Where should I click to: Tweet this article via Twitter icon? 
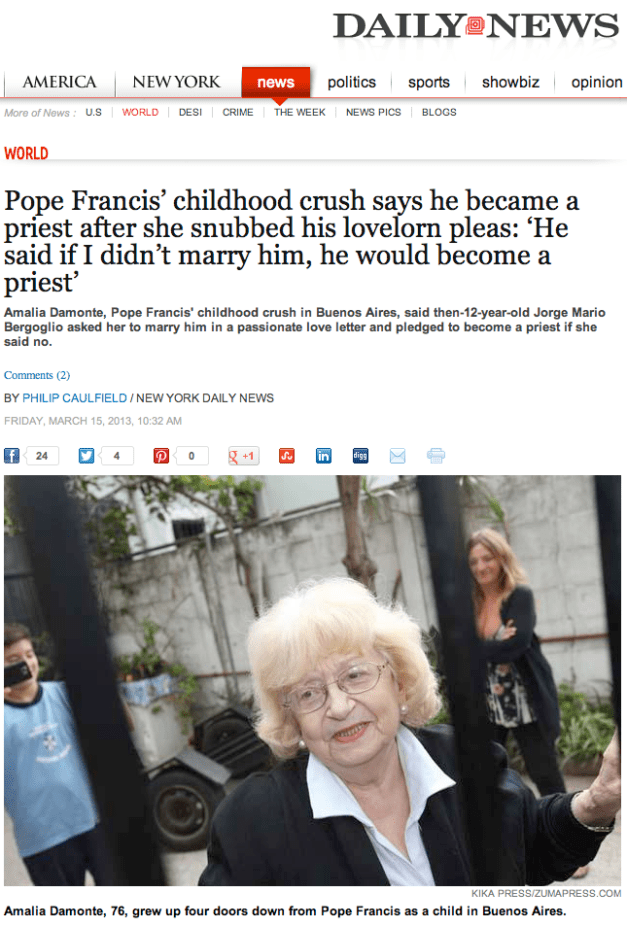(86, 456)
